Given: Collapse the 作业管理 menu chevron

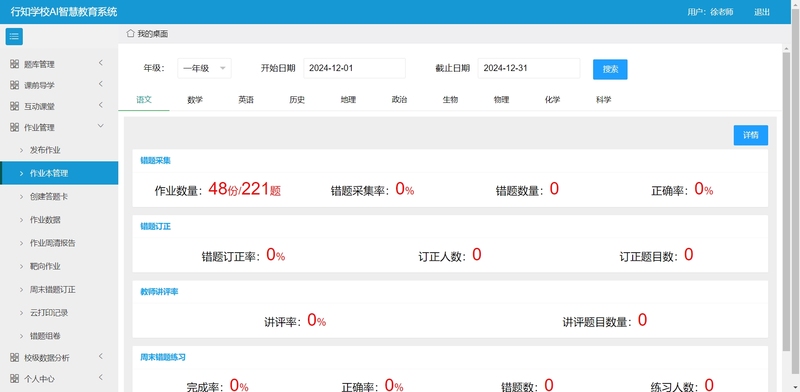Looking at the screenshot, I should (x=101, y=126).
